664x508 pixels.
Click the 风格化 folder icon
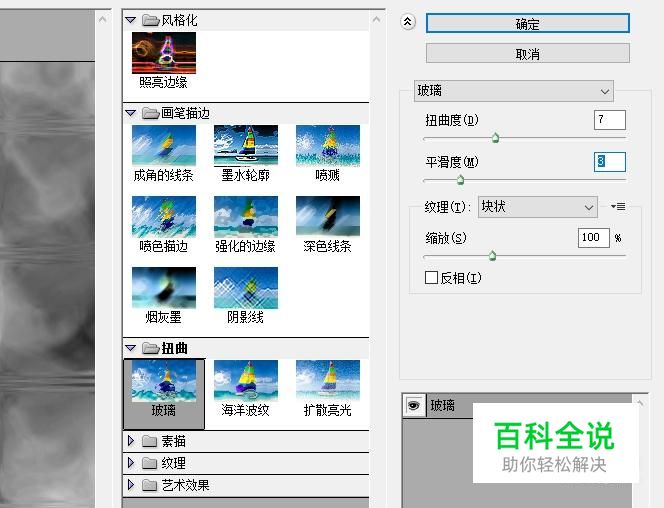(150, 20)
